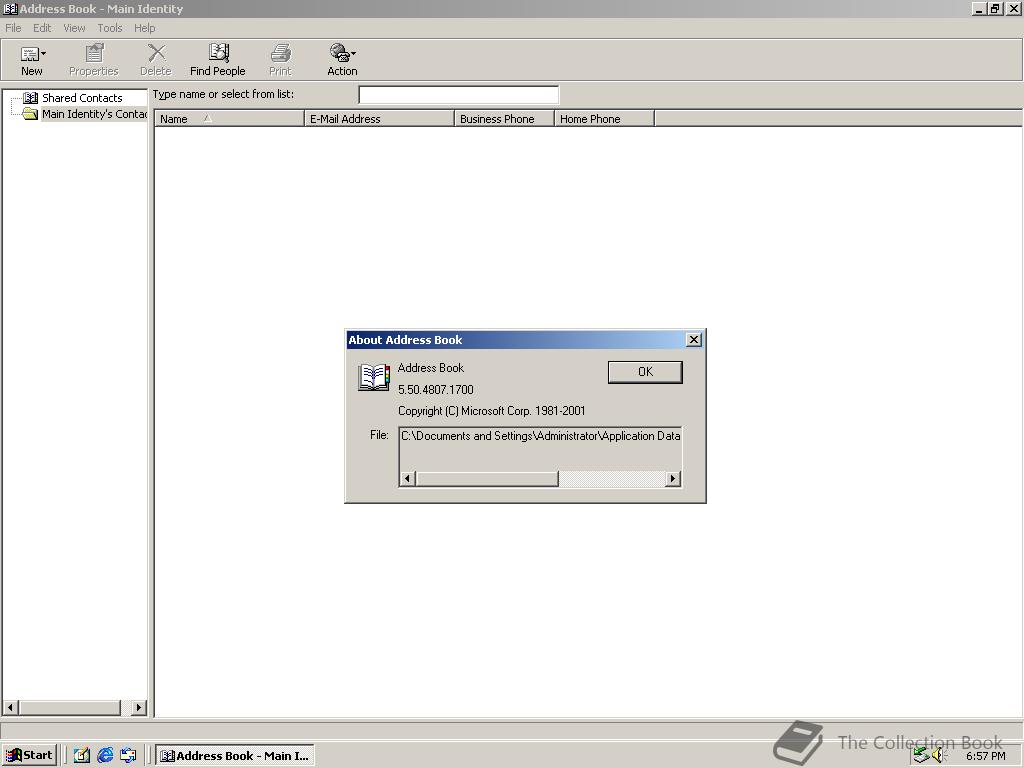
Task: Minimize the Address Book window
Action: pos(979,9)
